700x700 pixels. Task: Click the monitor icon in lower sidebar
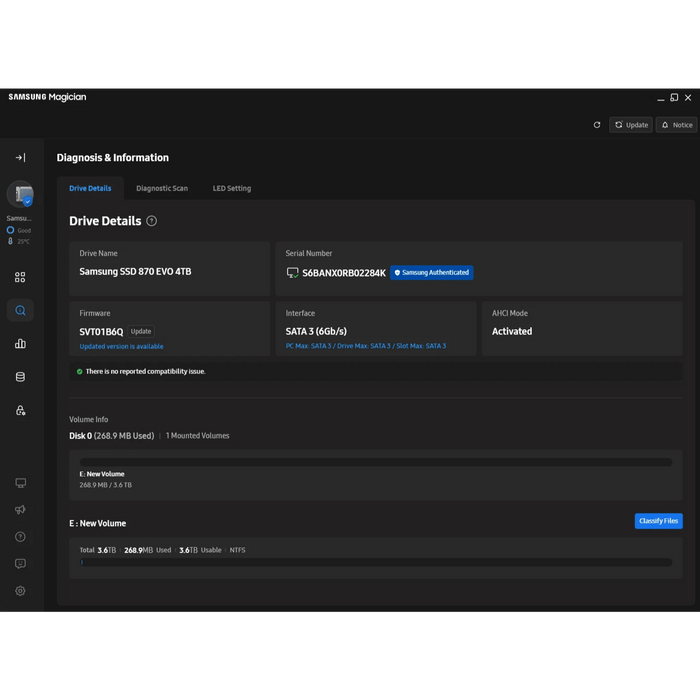coord(20,483)
